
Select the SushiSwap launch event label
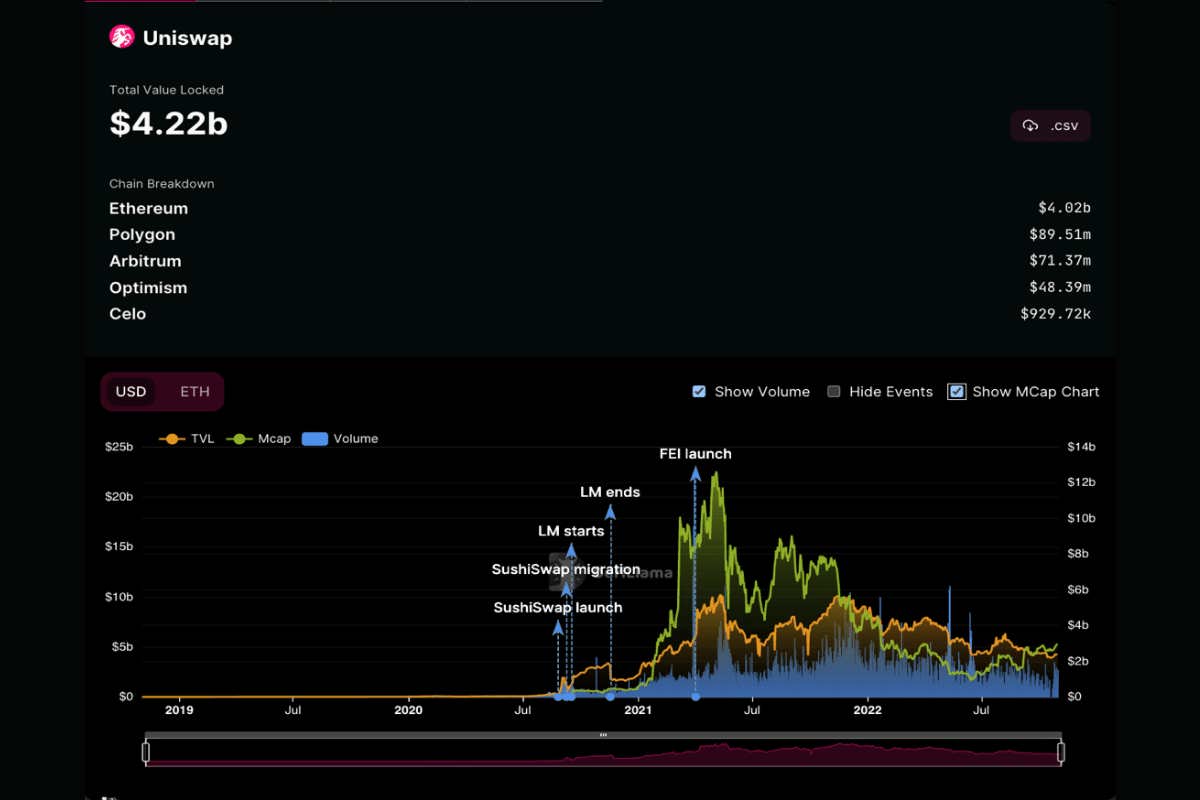point(558,608)
